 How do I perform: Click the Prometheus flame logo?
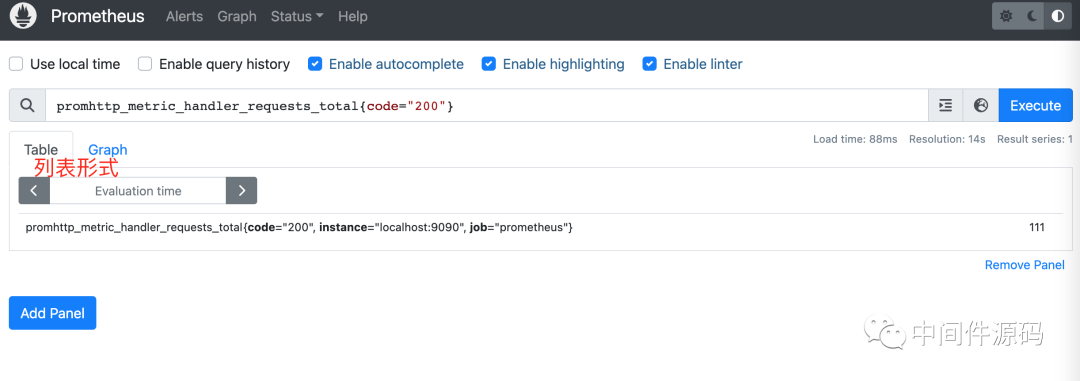[23, 16]
